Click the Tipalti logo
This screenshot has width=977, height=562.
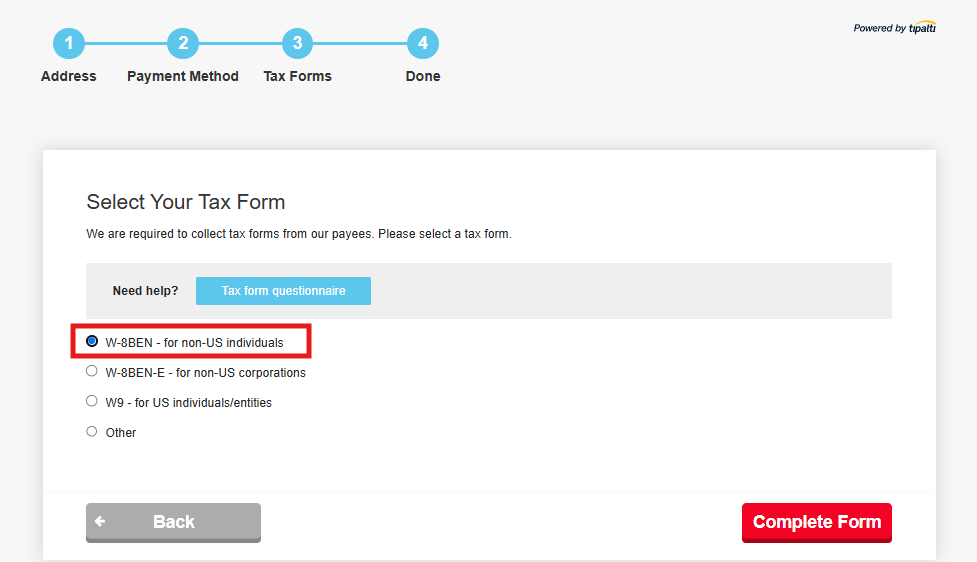point(922,27)
